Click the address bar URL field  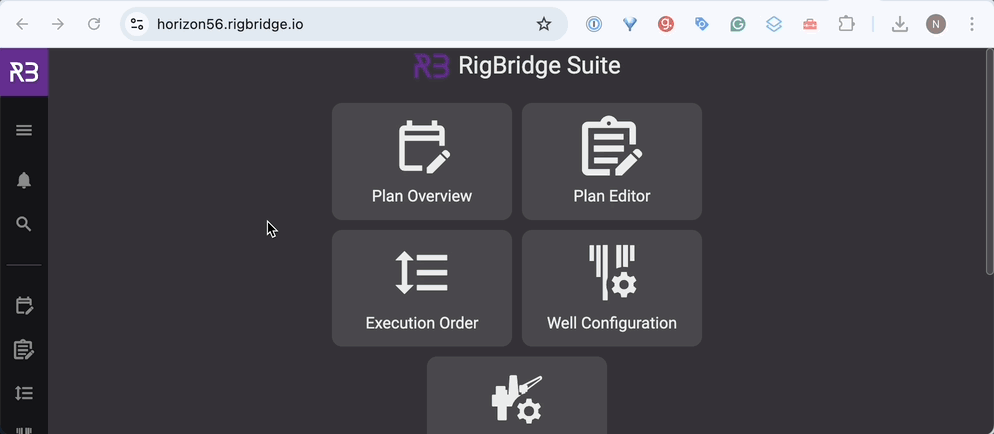pyautogui.click(x=330, y=24)
